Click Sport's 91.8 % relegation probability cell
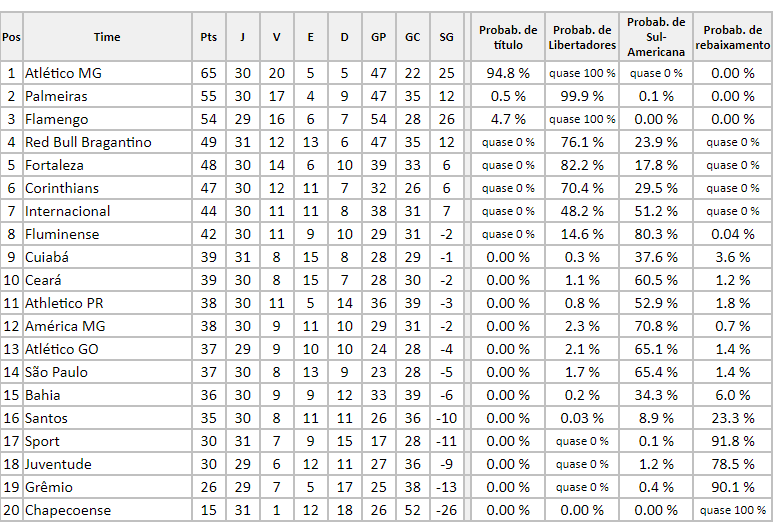This screenshot has height=526, width=779. point(733,441)
